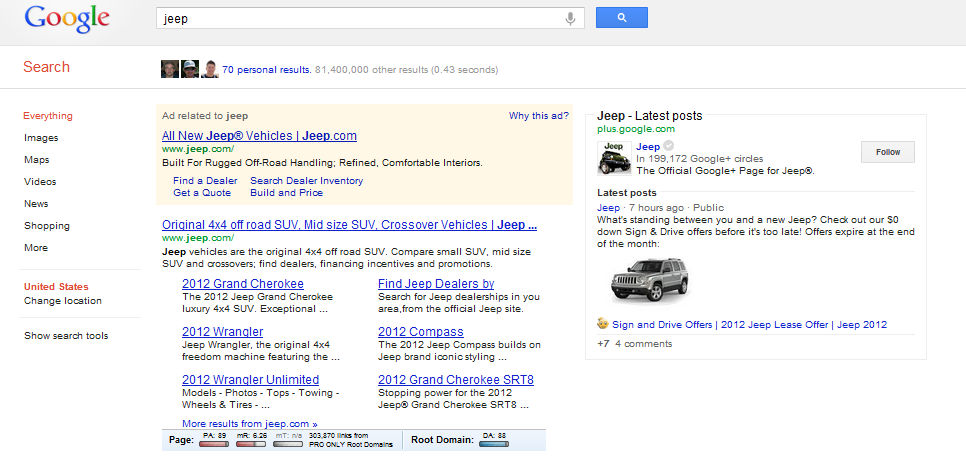Click Change location link

[x=63, y=301]
